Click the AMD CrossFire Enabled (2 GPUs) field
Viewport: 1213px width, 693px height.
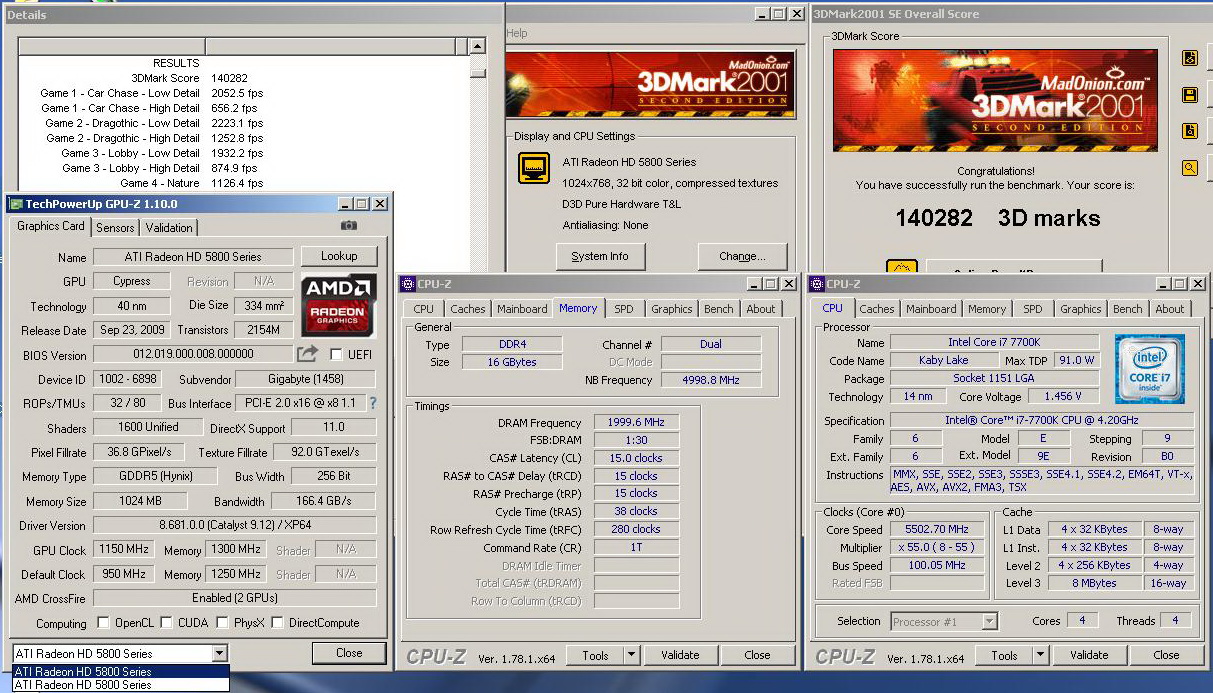(235, 598)
